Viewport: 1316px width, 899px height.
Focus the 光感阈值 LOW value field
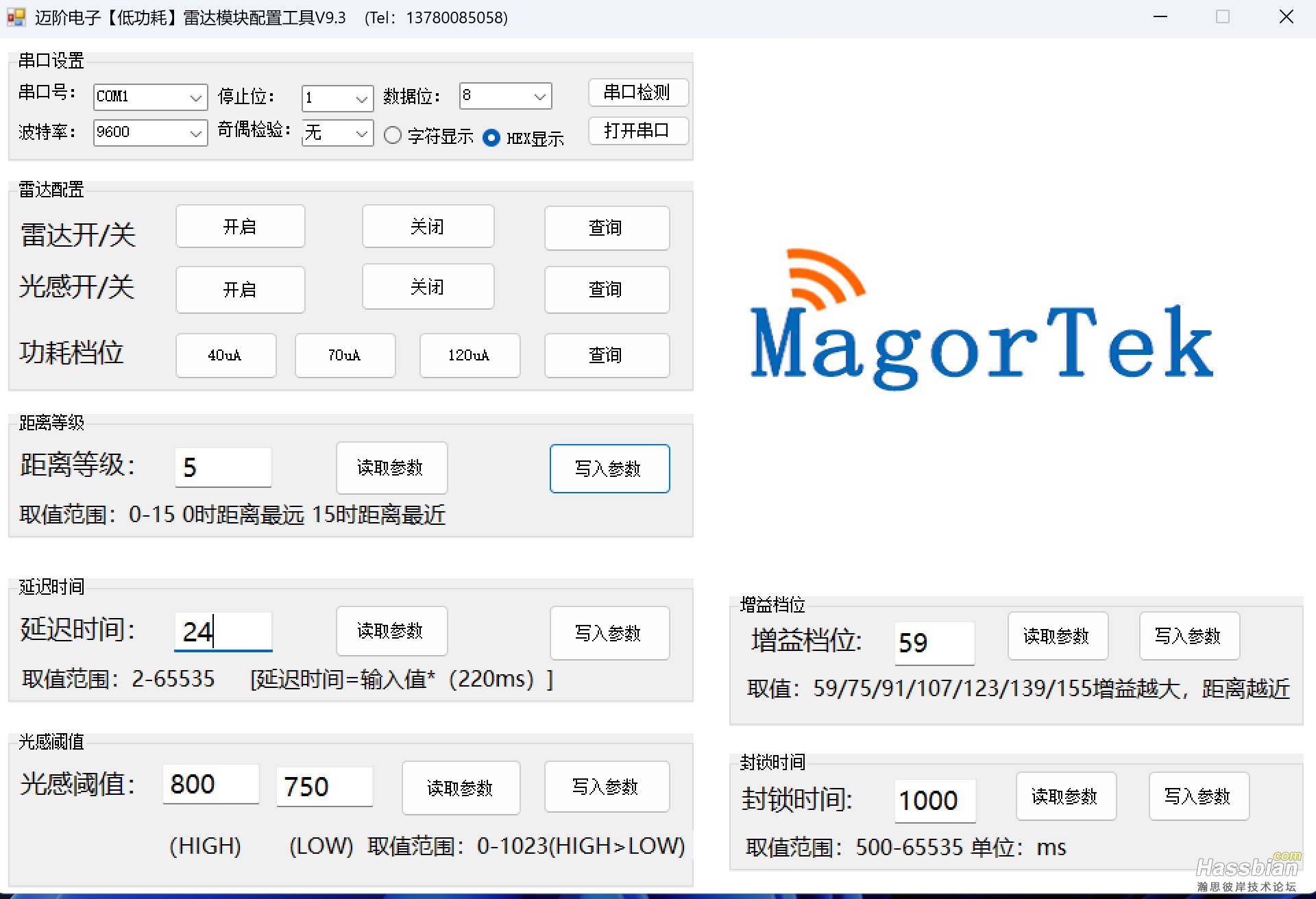tap(324, 787)
